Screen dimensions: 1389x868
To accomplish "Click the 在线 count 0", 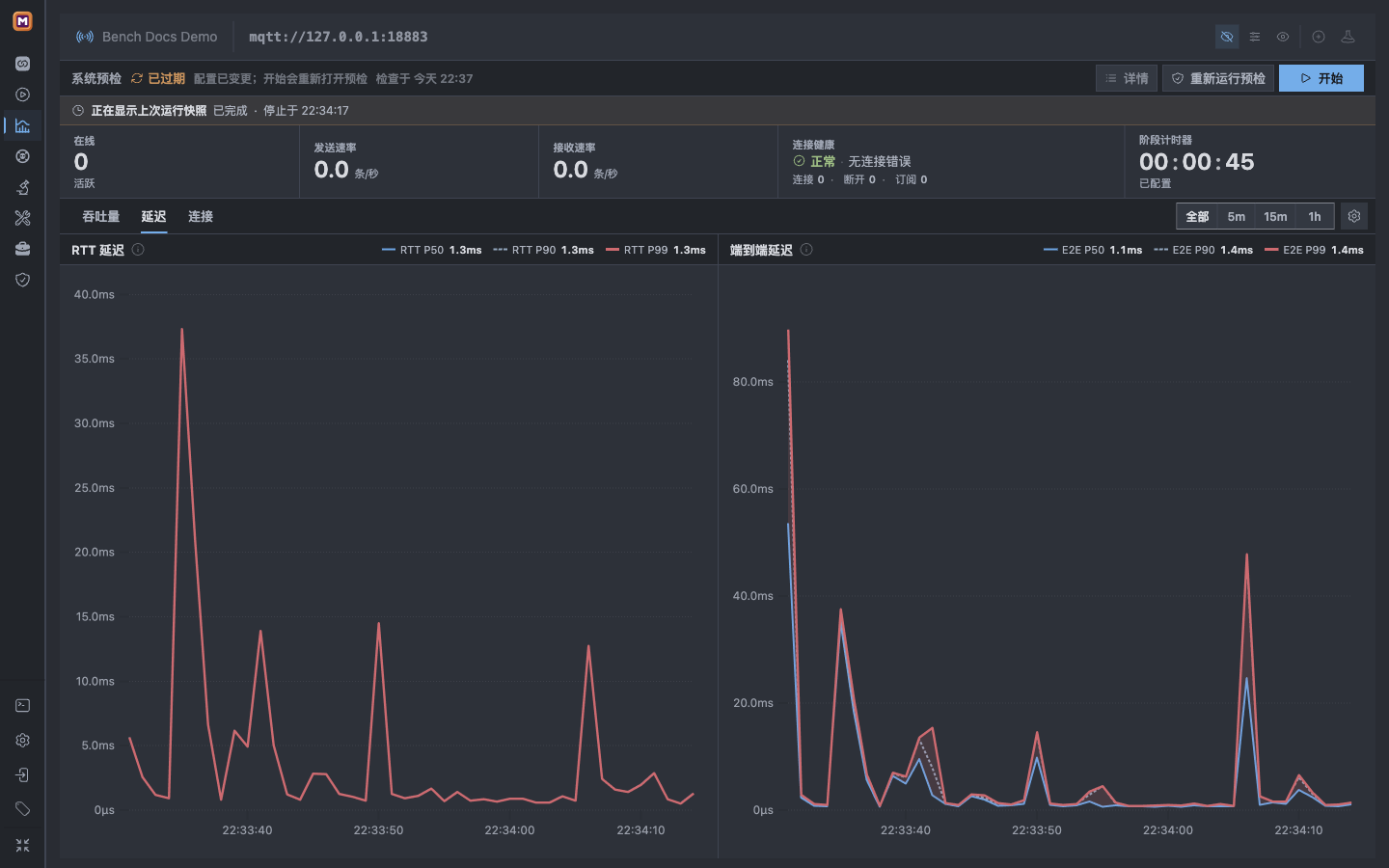I will (x=81, y=162).
